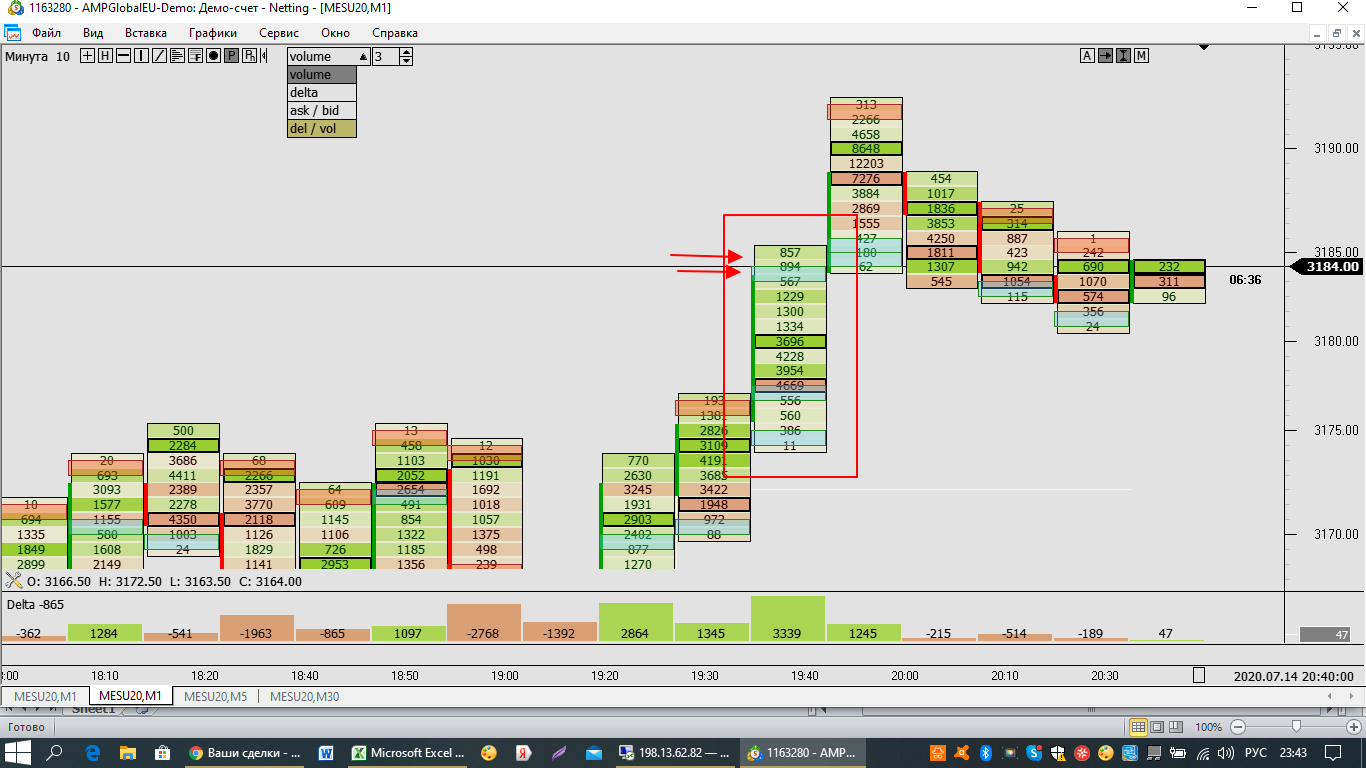1366x768 pixels.
Task: Switch to the MESU20,M5 chart tab
Action: [216, 696]
